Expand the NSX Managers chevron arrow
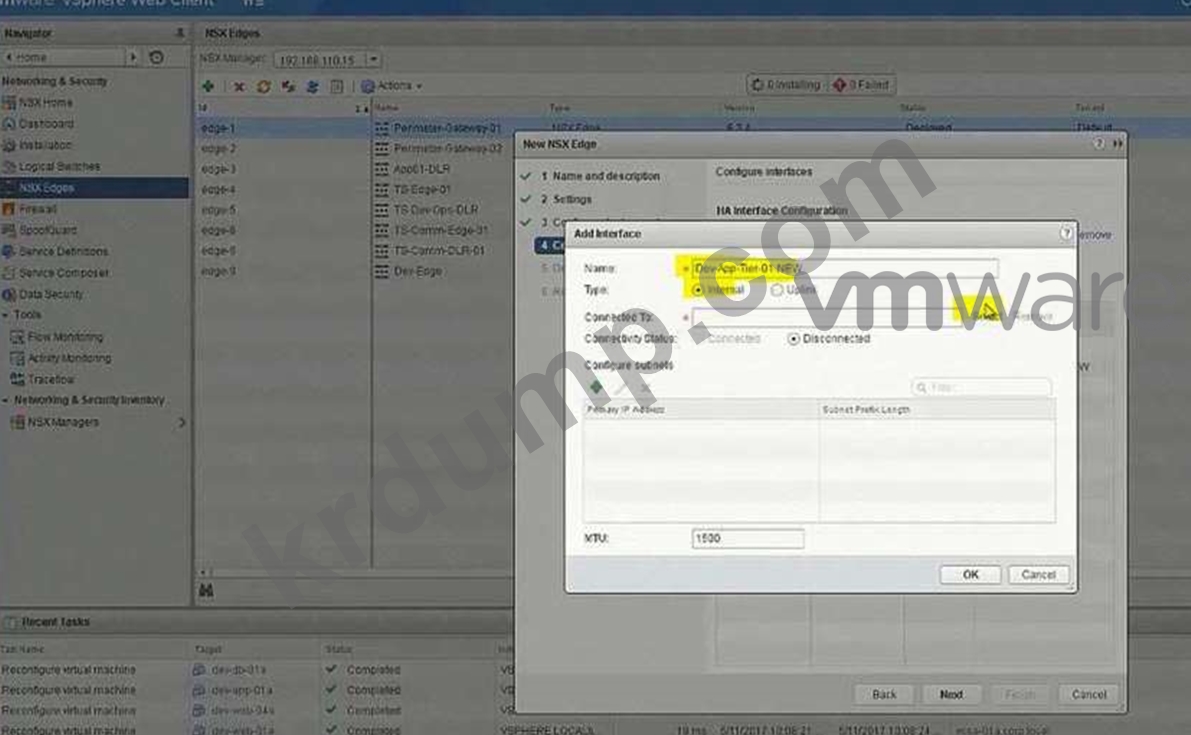The height and width of the screenshot is (735, 1191). point(181,422)
